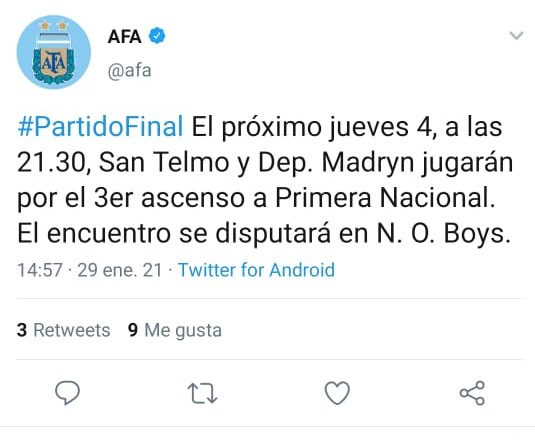Click the AFA display name
This screenshot has width=535, height=440.
(125, 36)
